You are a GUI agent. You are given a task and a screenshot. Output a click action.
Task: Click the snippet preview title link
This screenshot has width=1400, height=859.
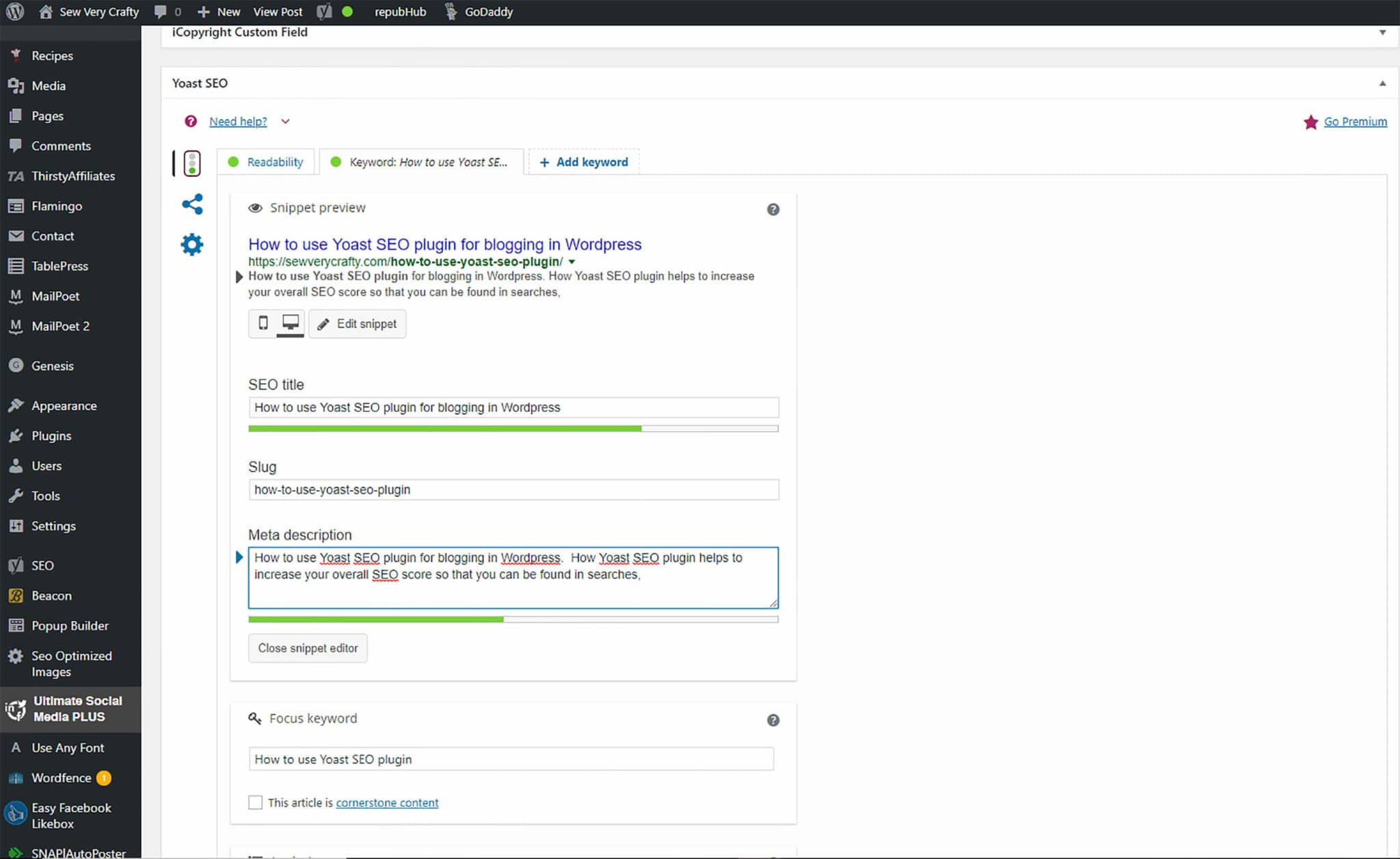tap(445, 244)
